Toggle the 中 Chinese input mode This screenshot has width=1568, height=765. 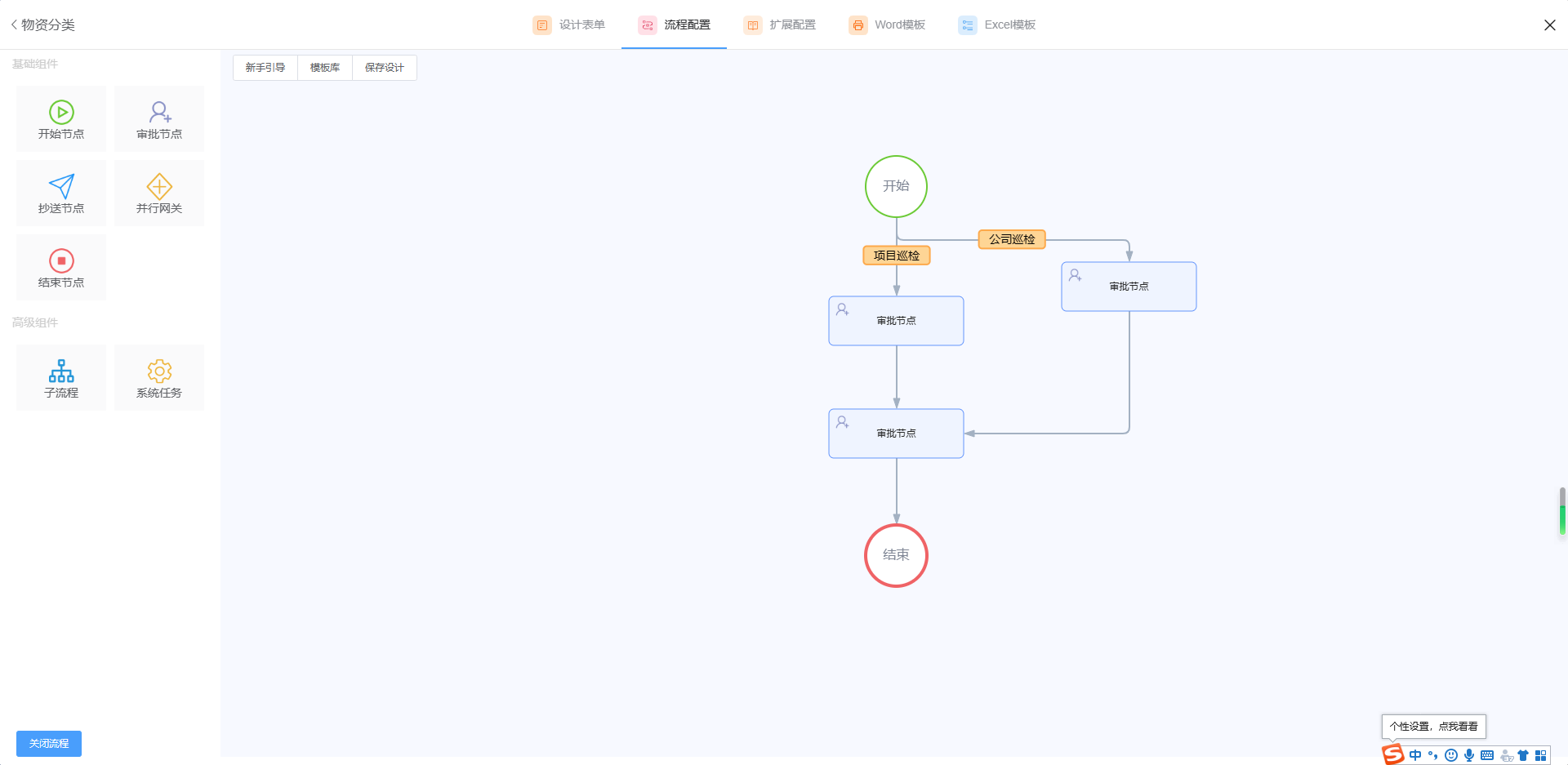coord(1415,755)
